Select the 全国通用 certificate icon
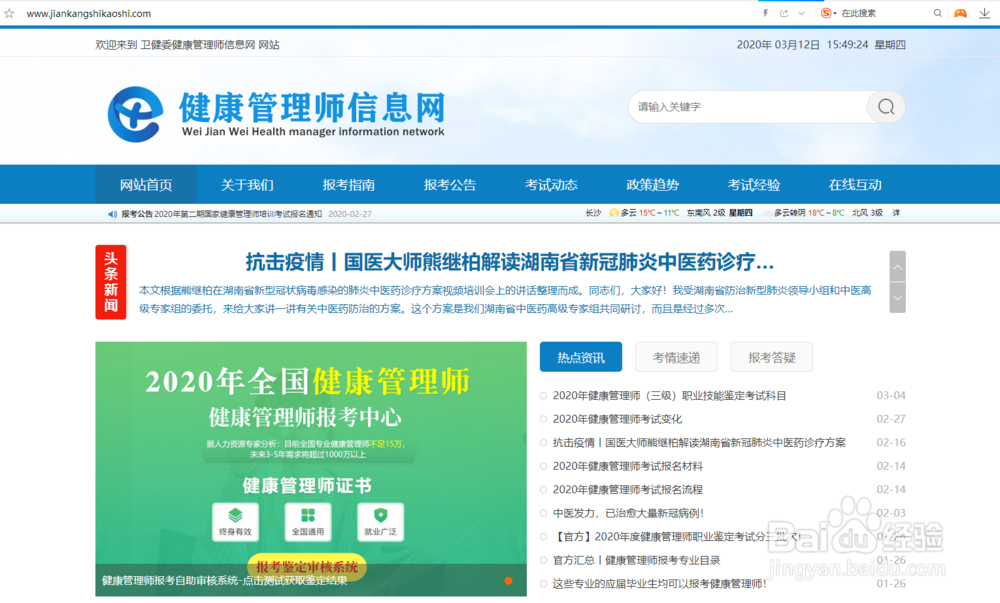This screenshot has width=1000, height=603. [310, 520]
